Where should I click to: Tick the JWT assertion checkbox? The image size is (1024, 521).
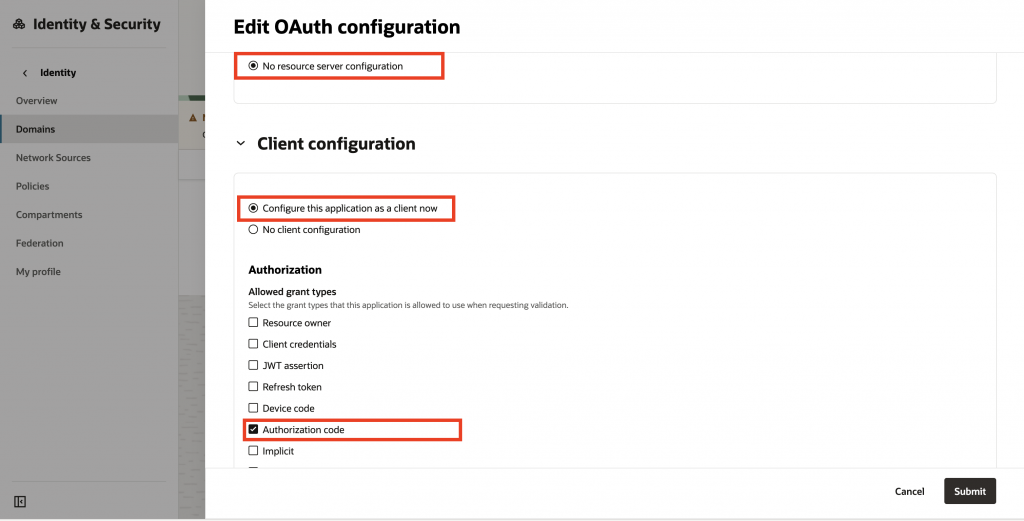pyautogui.click(x=253, y=366)
